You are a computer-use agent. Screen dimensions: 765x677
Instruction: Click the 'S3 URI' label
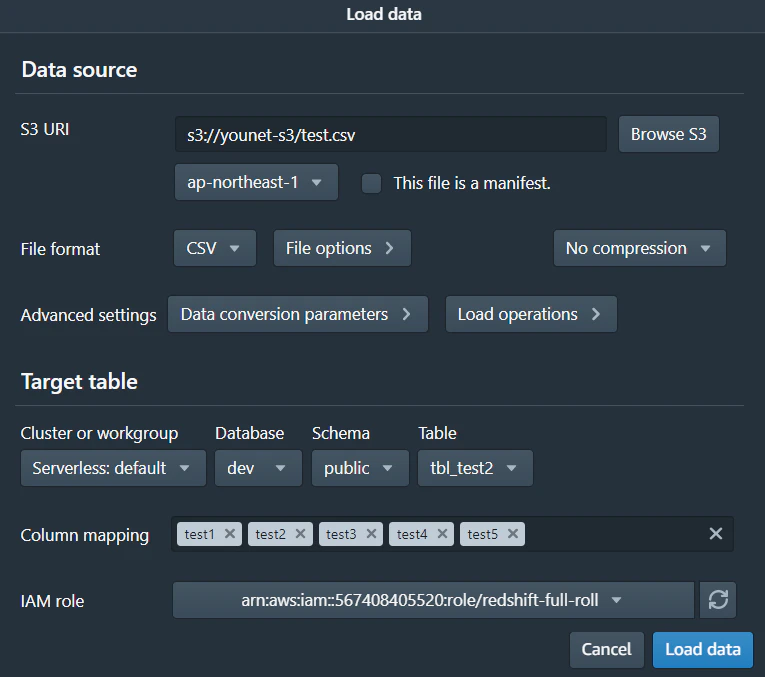click(45, 129)
